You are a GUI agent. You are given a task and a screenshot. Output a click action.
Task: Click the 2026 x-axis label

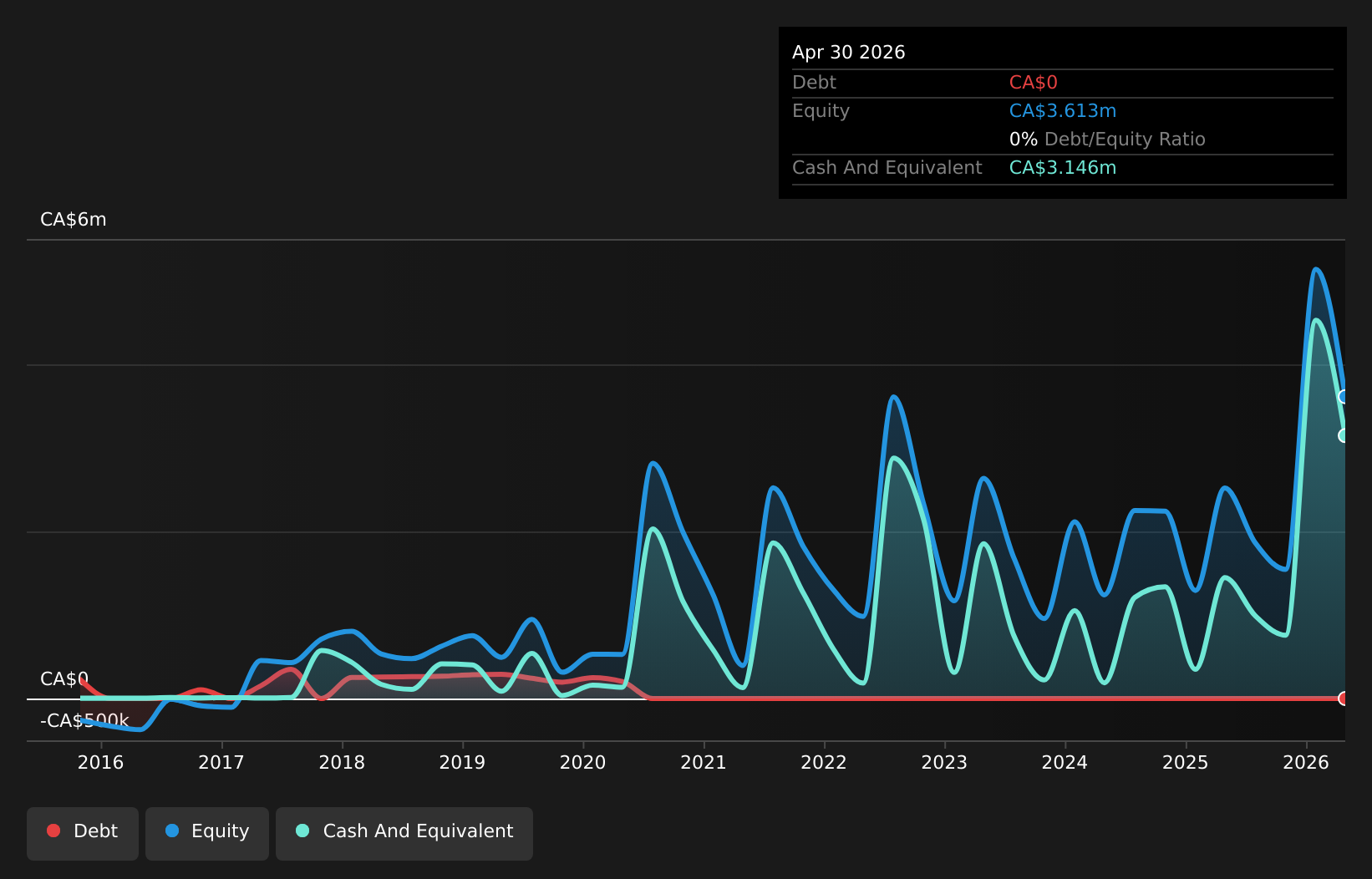(x=1306, y=762)
